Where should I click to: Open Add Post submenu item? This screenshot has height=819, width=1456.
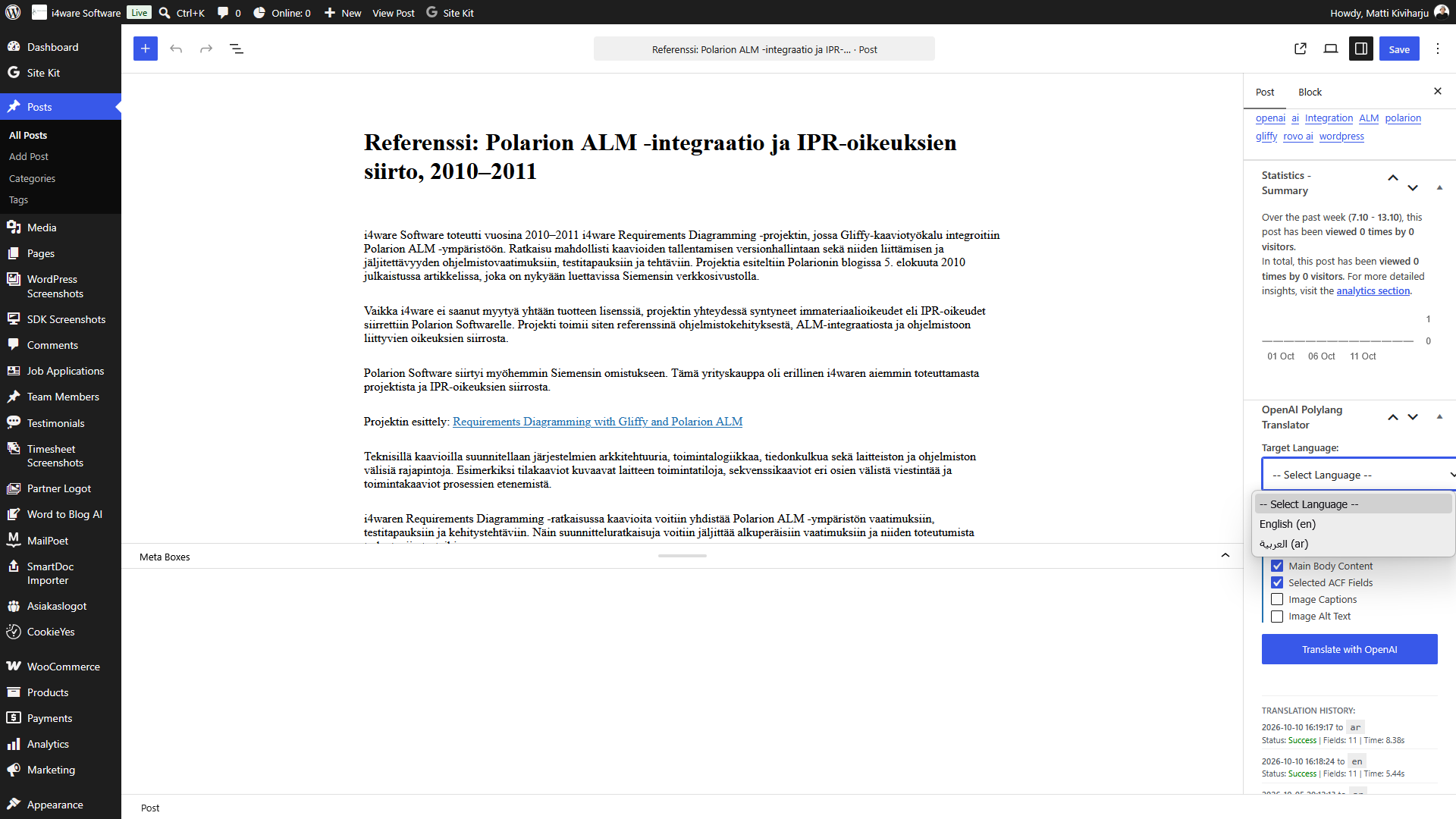29,156
